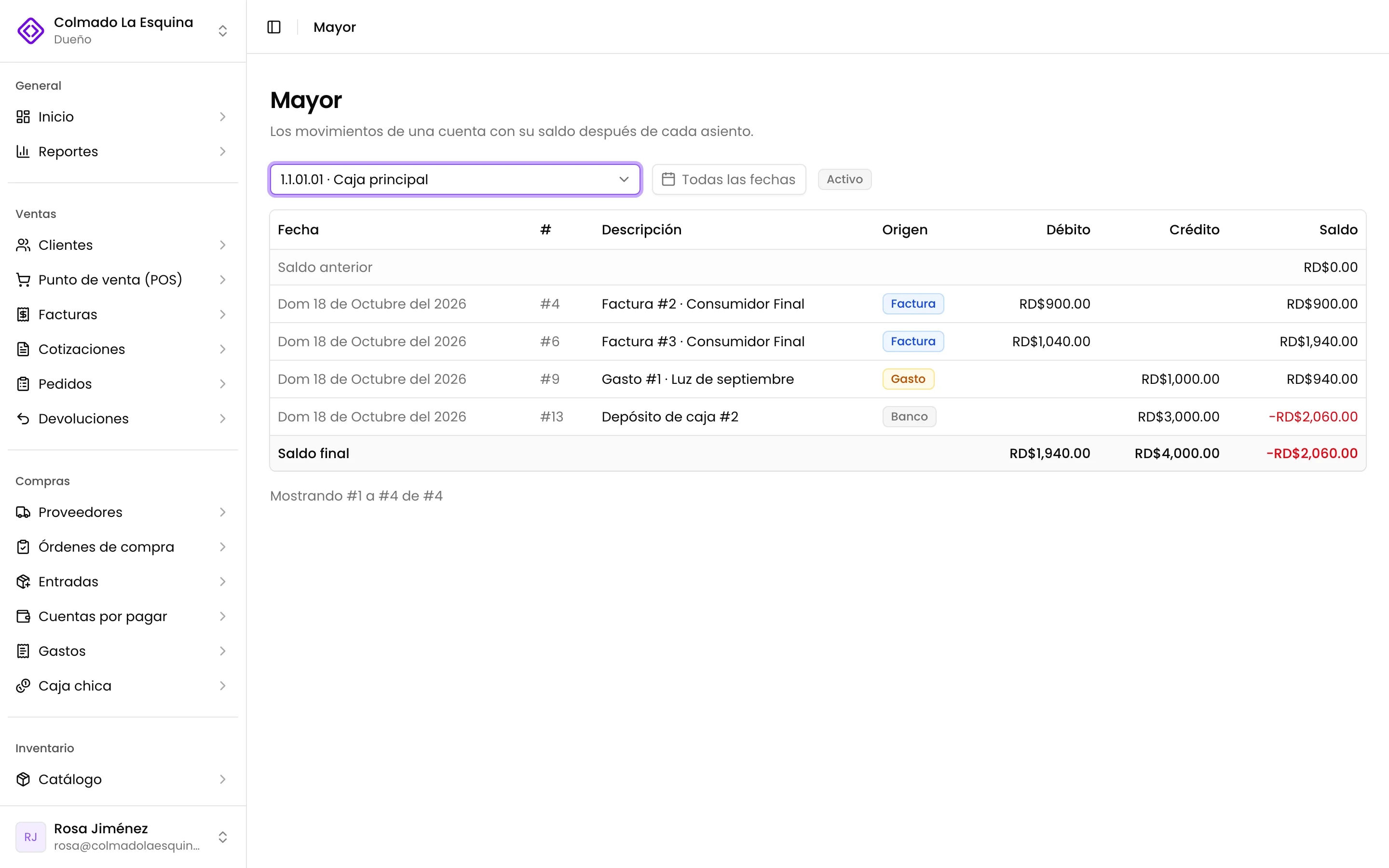Screen dimensions: 1389x868
Task: Expand the Catálogo chevron
Action: [223, 779]
